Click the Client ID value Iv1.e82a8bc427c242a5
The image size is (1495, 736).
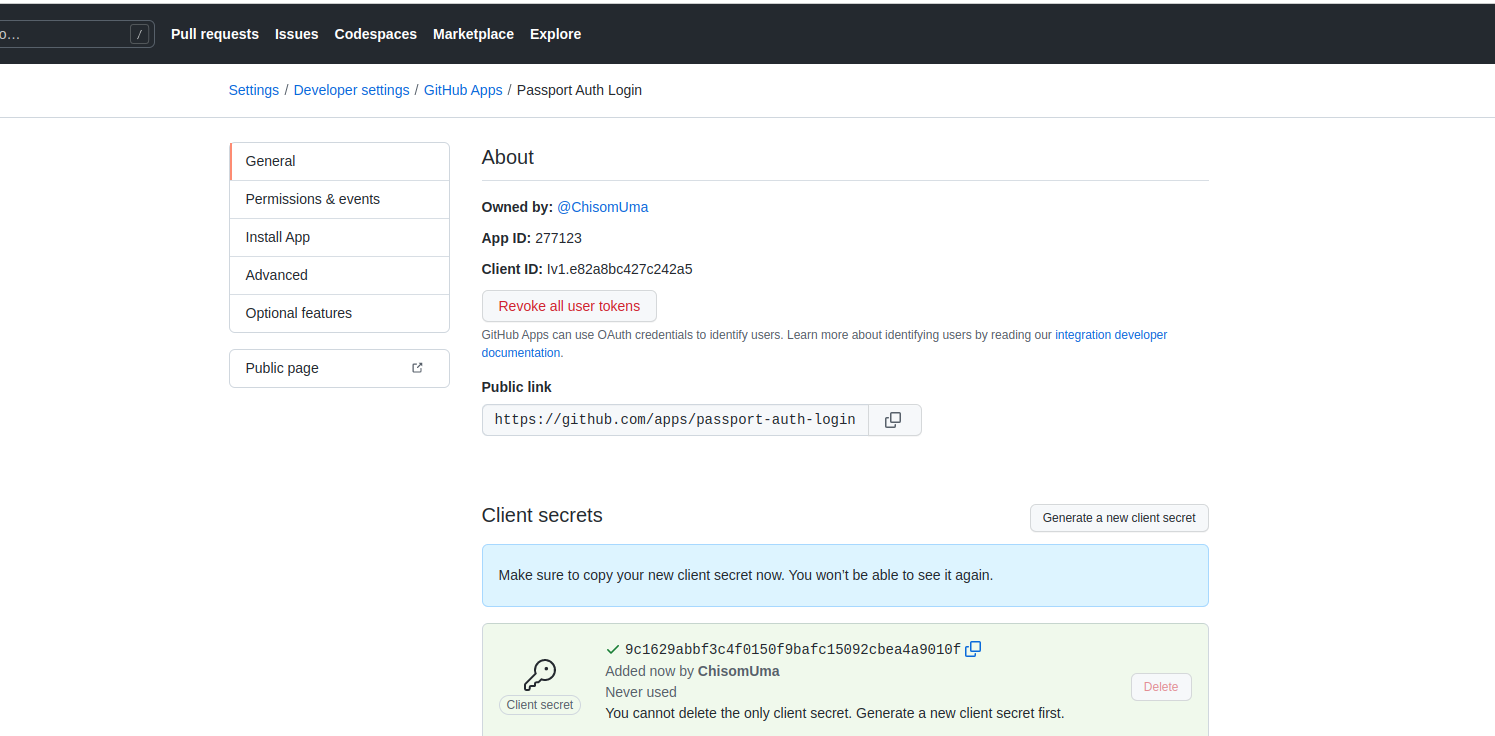[x=619, y=269]
